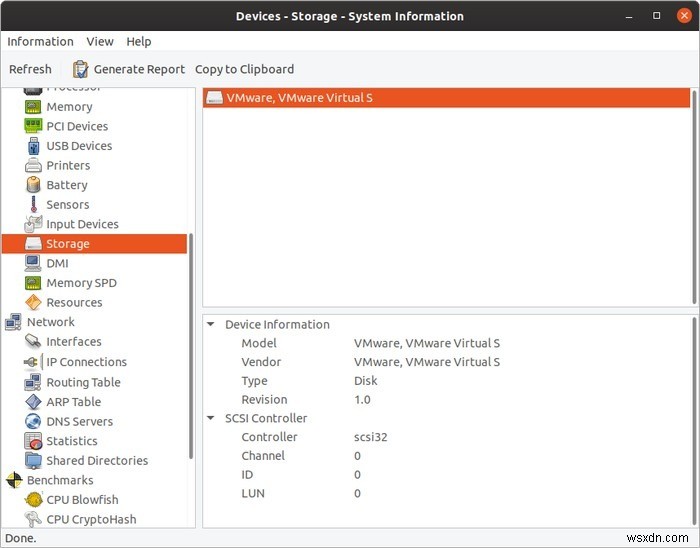Screen dimensions: 700x548
Task: Open the DMI entry
Action: click(x=58, y=263)
